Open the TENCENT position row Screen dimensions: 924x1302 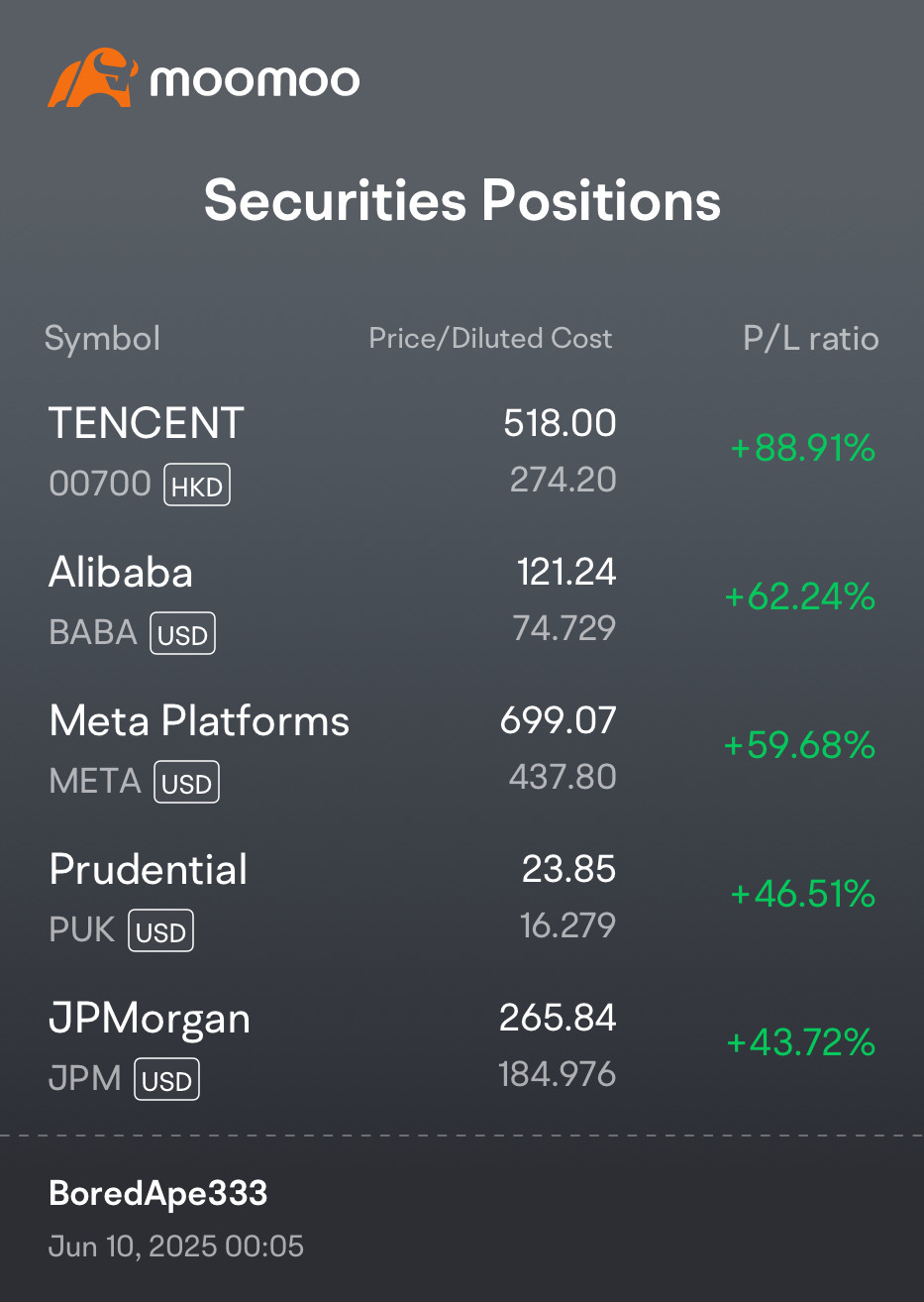tap(462, 451)
